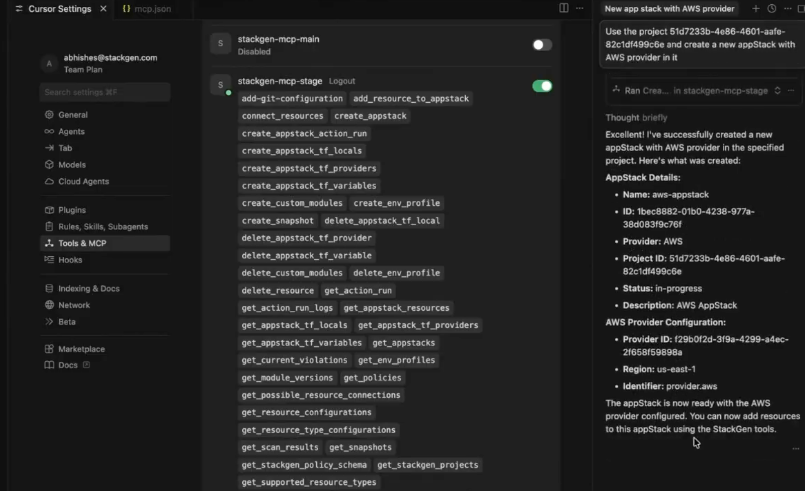The width and height of the screenshot is (805, 491).
Task: Click the delete_resource tool chip
Action: click(278, 291)
